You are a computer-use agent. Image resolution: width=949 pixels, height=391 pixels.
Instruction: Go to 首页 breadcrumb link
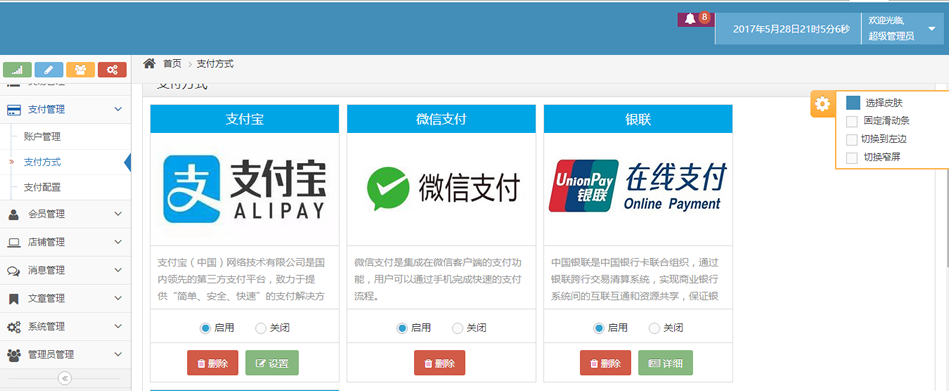(x=172, y=64)
